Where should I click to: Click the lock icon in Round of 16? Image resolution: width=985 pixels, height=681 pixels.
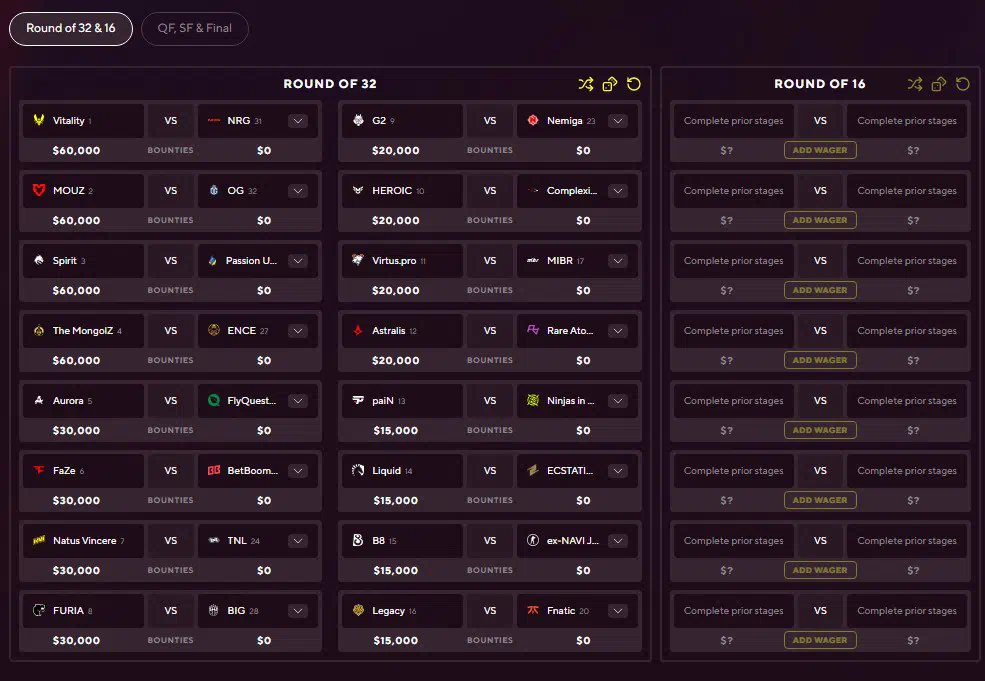click(939, 84)
